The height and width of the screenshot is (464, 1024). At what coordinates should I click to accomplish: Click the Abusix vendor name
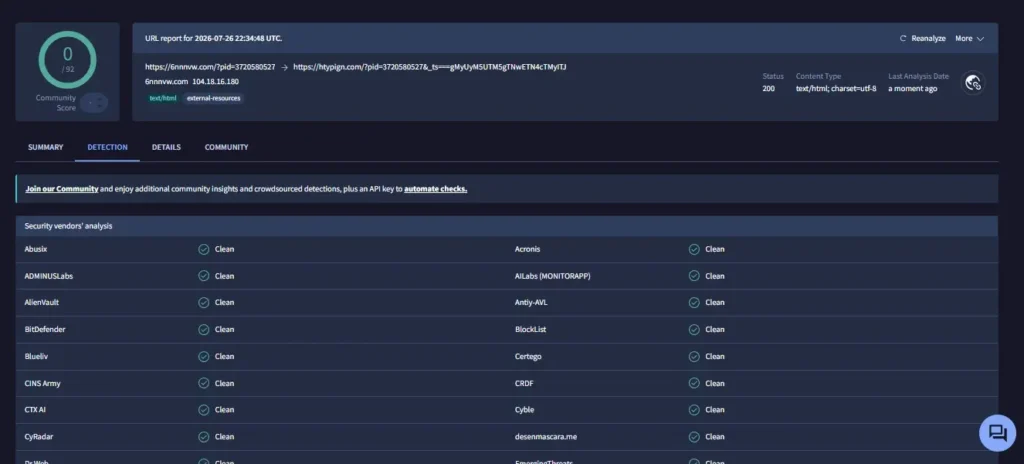click(x=36, y=249)
